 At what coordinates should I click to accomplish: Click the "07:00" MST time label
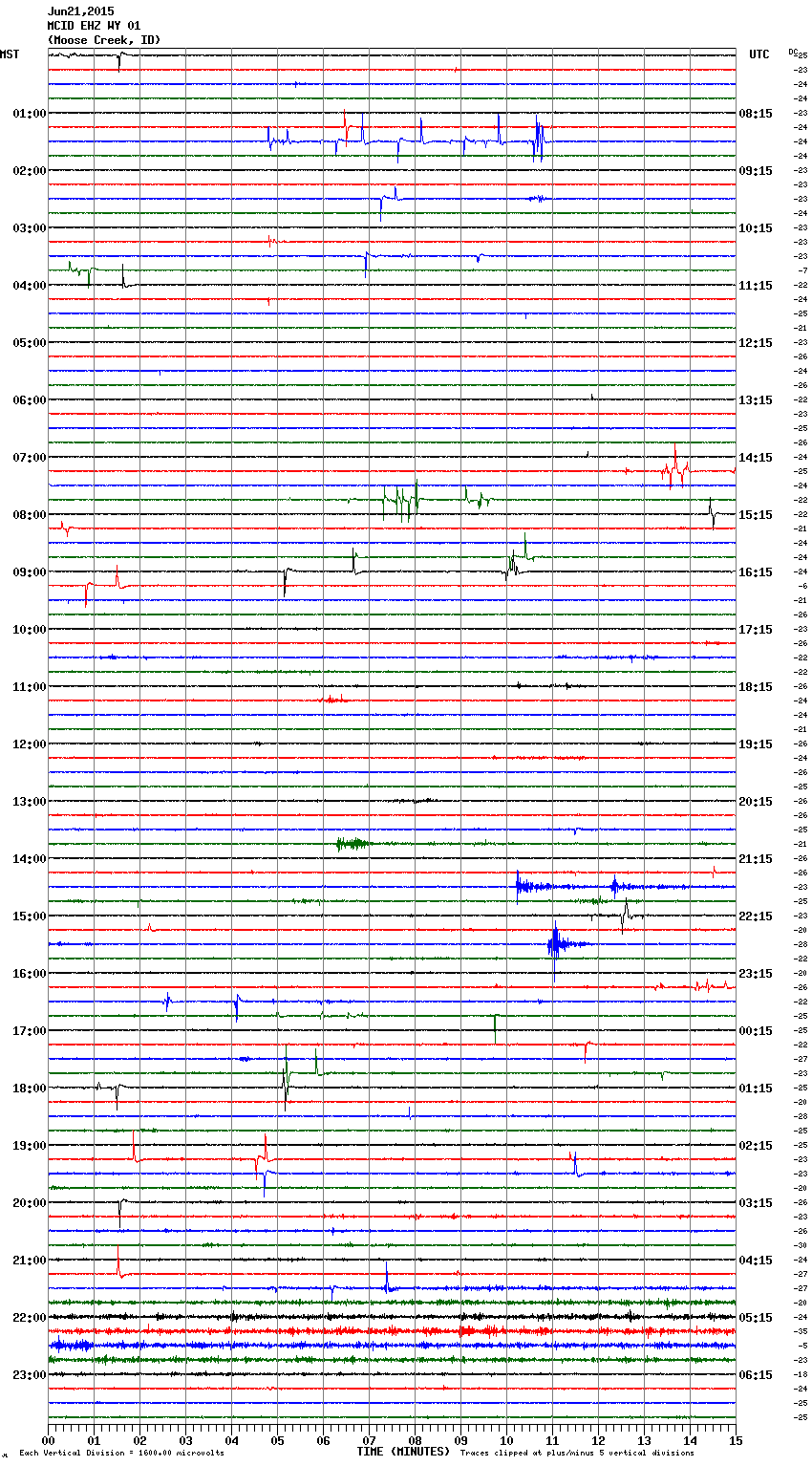point(30,458)
